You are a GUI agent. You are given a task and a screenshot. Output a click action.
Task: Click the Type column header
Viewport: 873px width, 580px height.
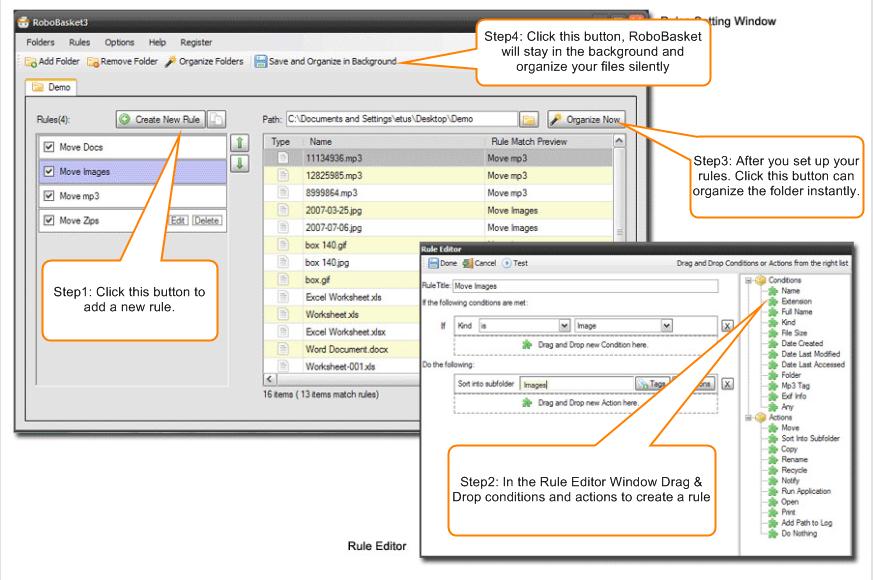point(283,142)
